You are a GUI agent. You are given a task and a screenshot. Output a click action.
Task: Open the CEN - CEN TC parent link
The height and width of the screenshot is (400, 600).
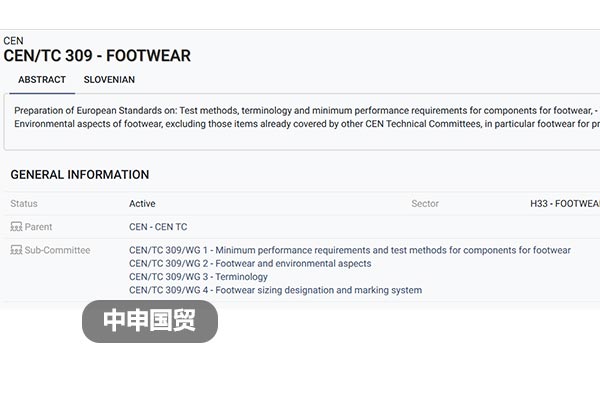(158, 227)
